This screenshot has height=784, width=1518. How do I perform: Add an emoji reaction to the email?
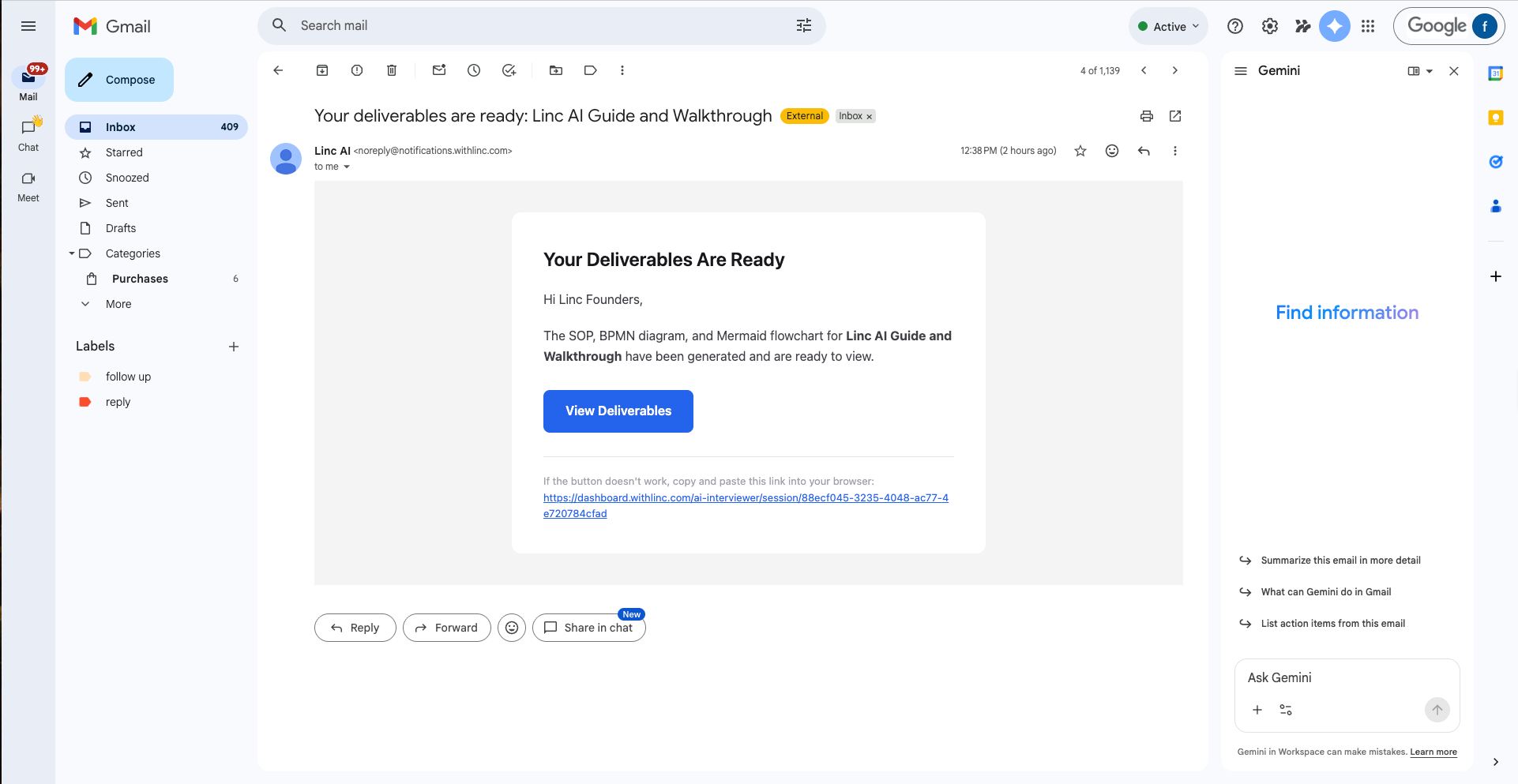(x=1112, y=151)
